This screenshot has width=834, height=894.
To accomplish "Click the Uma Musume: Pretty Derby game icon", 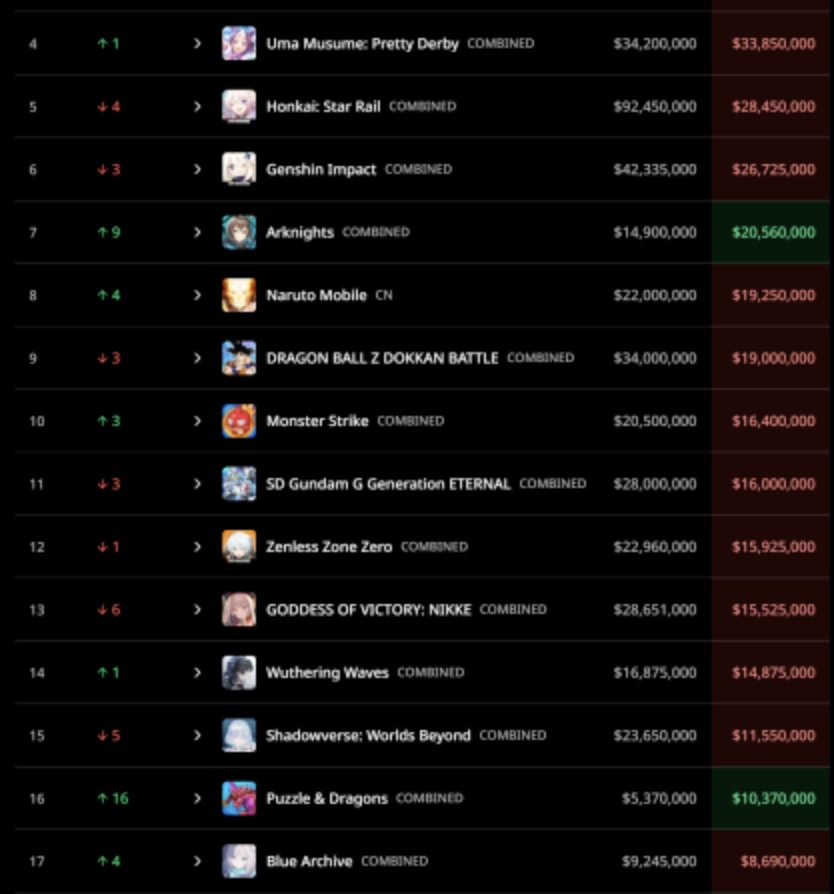I will pos(239,43).
